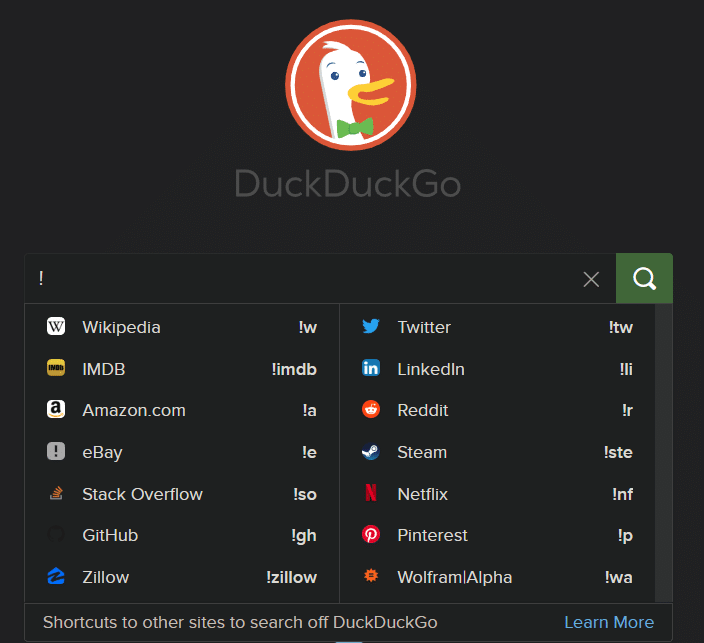Click the LinkedIn icon

371,368
